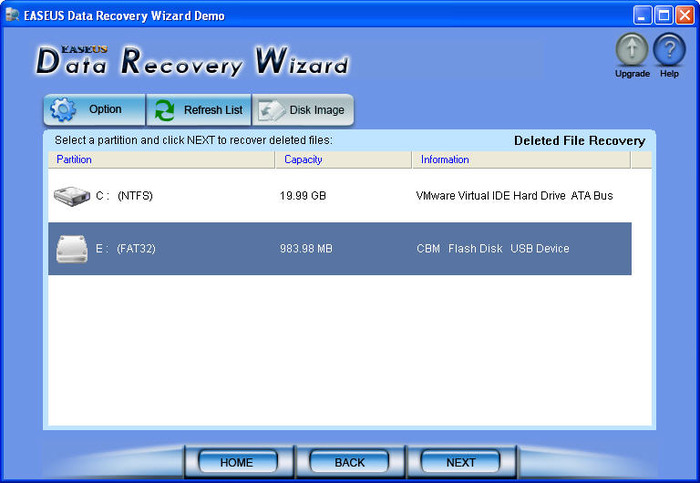Maximize the EASEUS wizard window

click(663, 16)
